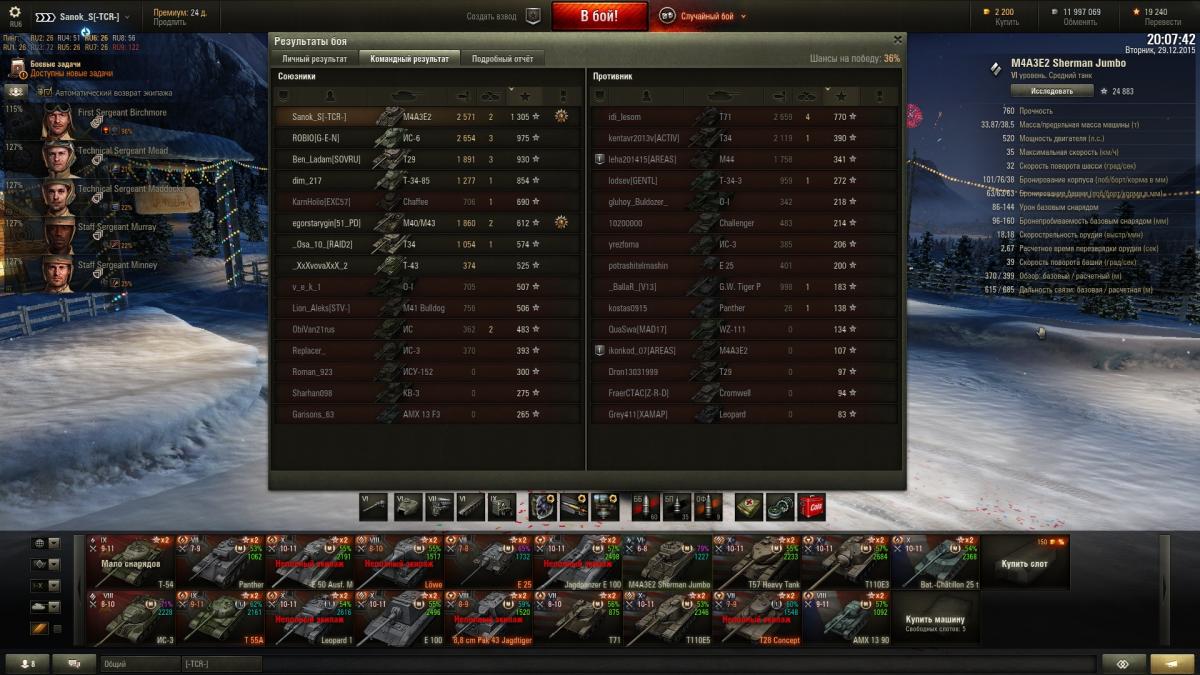Open the Общий chat tab
Screen dimensions: 1200x675
[138, 664]
